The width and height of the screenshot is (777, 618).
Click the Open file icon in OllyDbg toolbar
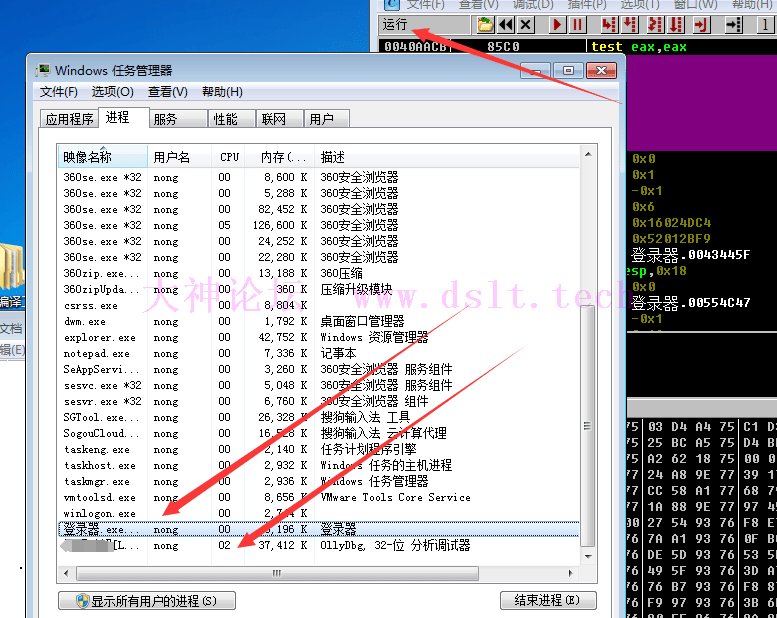pyautogui.click(x=485, y=24)
